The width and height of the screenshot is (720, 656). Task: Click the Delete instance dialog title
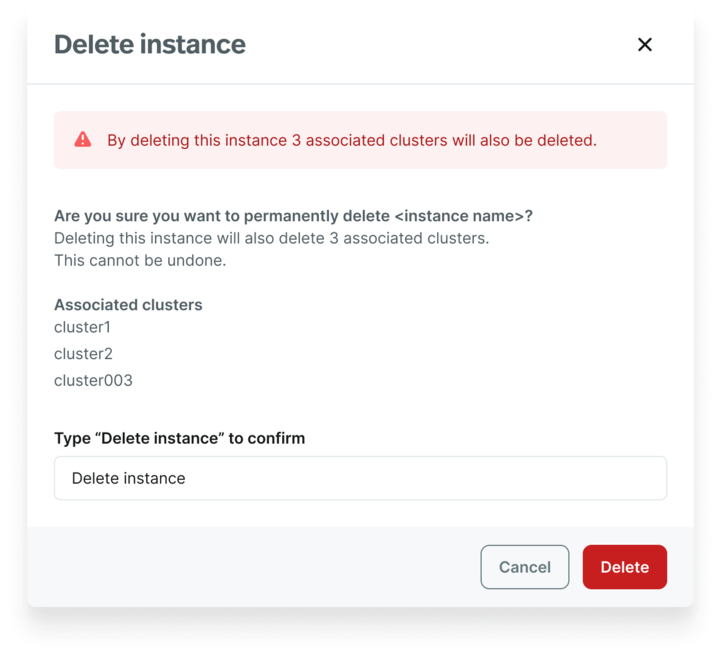[x=150, y=45]
